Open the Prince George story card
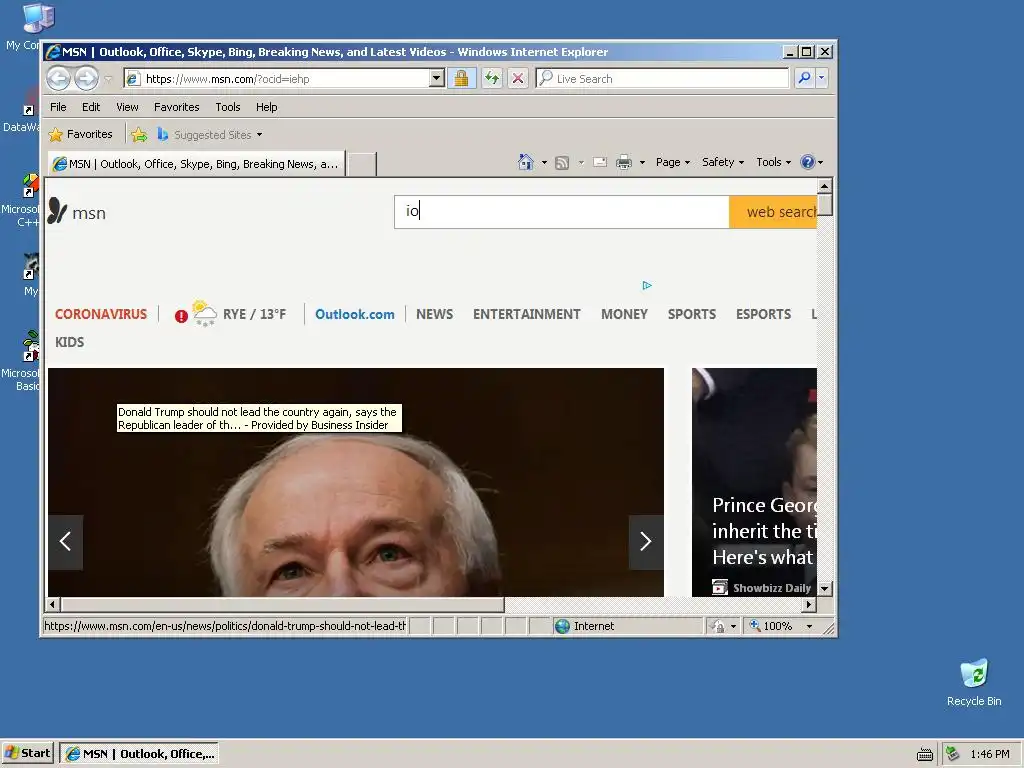1024x768 pixels. (x=754, y=482)
